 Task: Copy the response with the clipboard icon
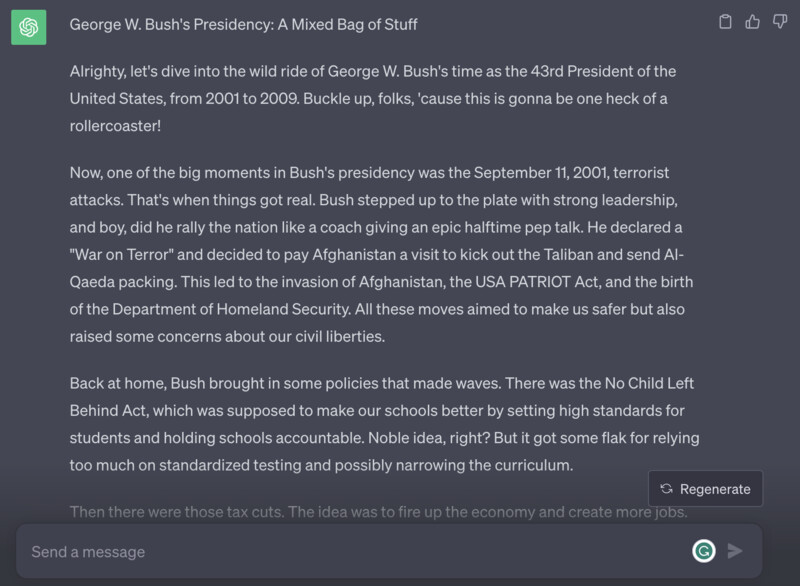click(x=725, y=22)
